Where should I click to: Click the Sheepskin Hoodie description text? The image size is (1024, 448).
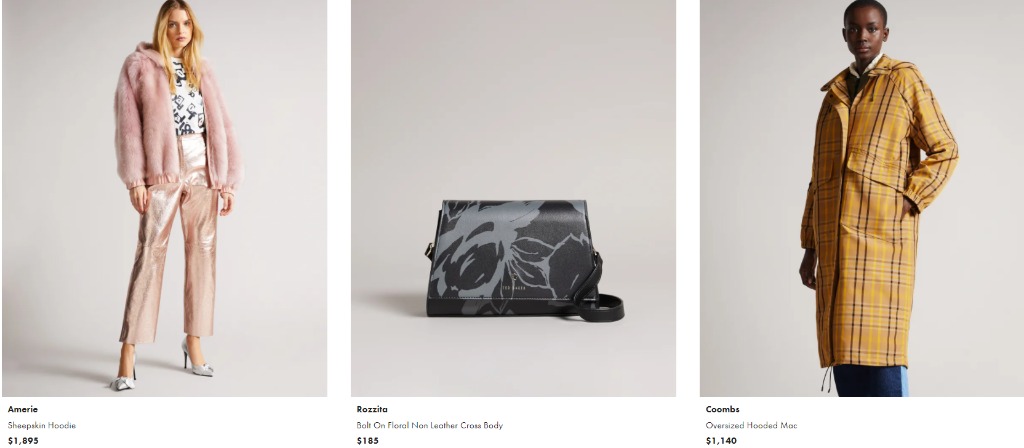click(42, 425)
